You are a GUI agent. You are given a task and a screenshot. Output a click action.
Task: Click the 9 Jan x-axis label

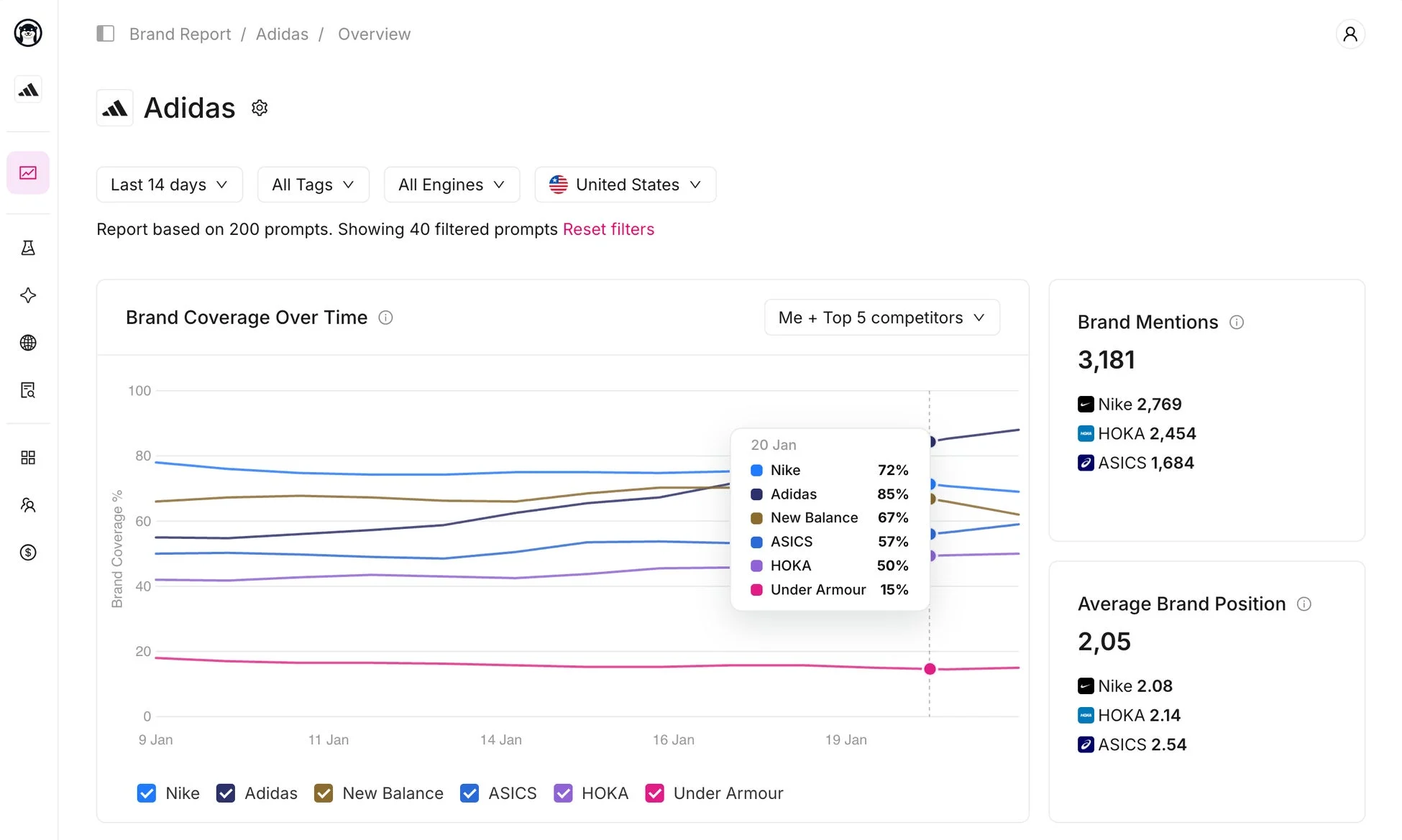[155, 739]
